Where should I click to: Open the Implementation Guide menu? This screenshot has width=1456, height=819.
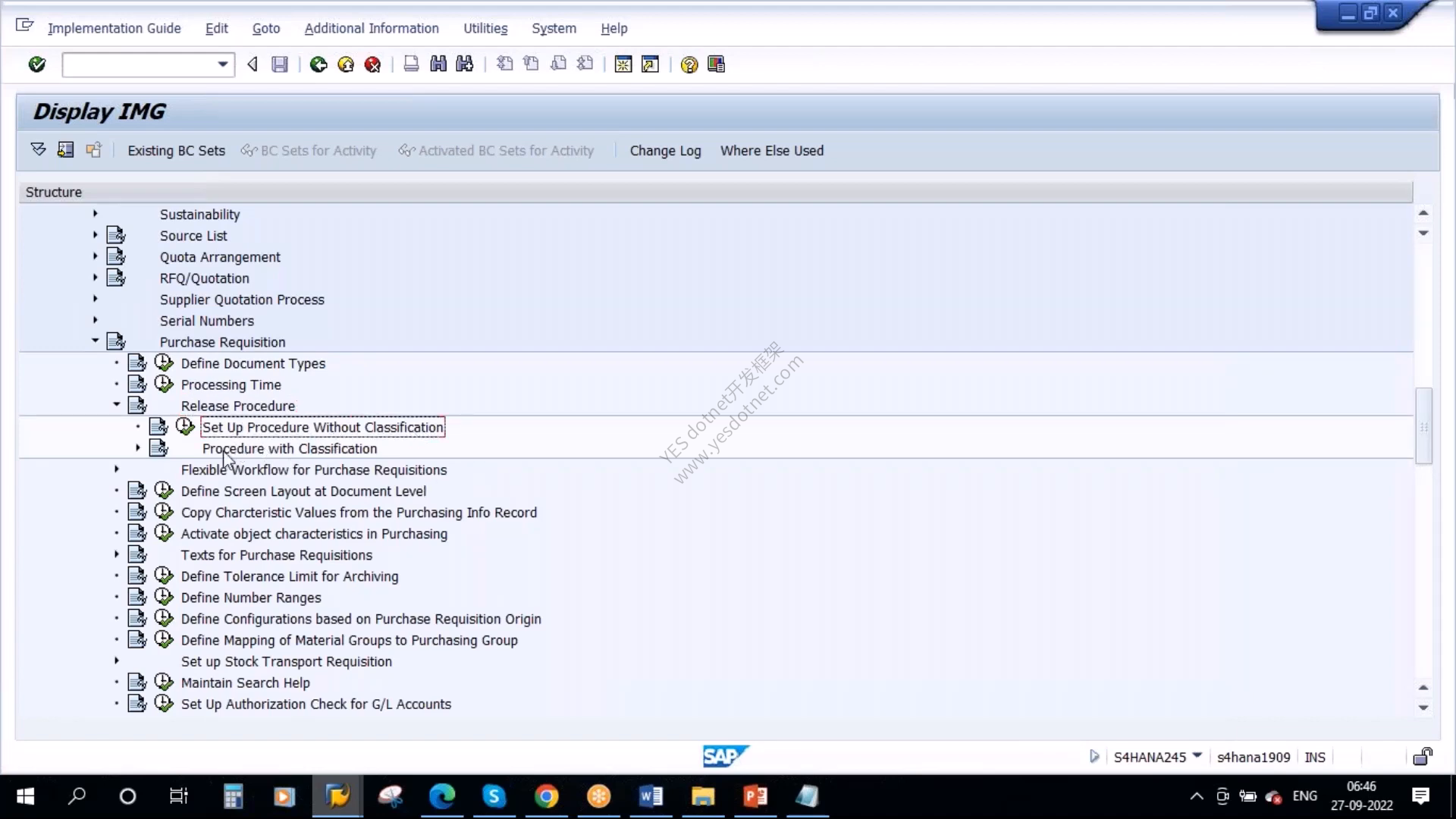[x=114, y=28]
